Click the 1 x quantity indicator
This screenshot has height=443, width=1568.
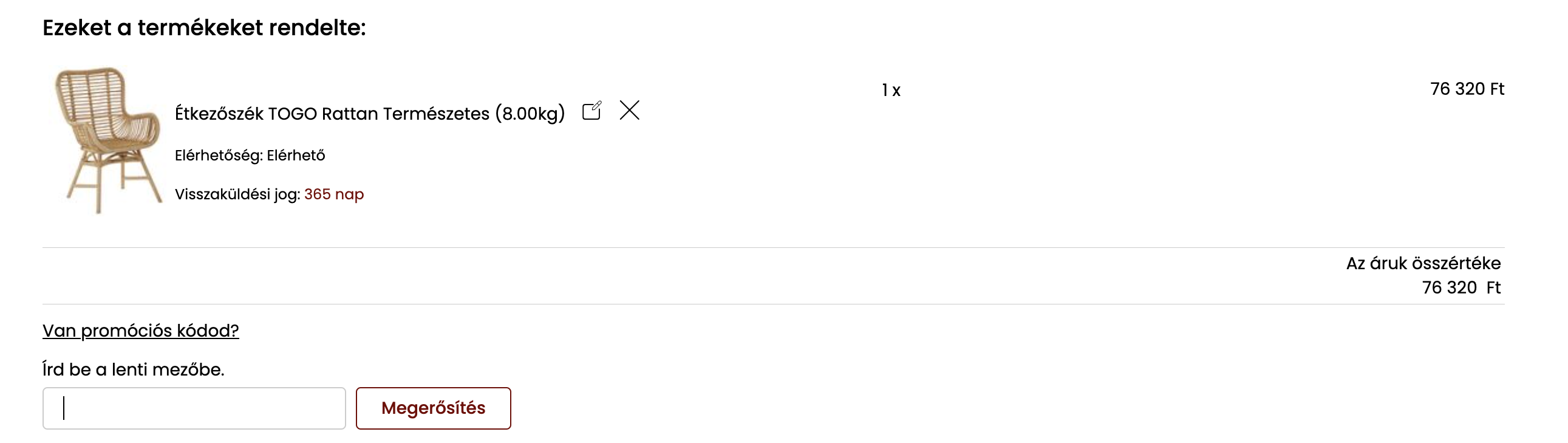pos(890,91)
